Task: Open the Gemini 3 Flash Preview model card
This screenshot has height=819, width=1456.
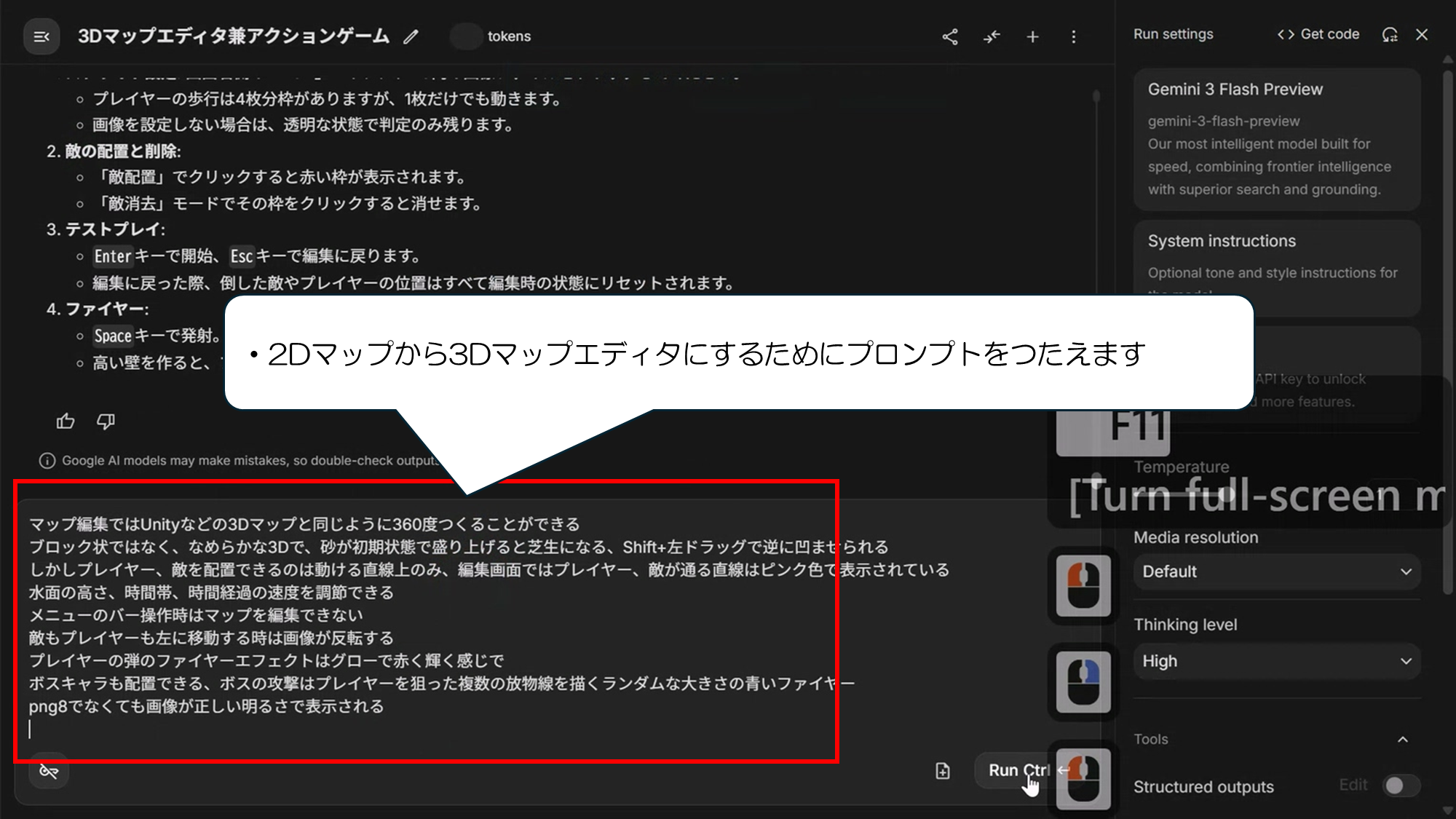Action: (x=1277, y=139)
